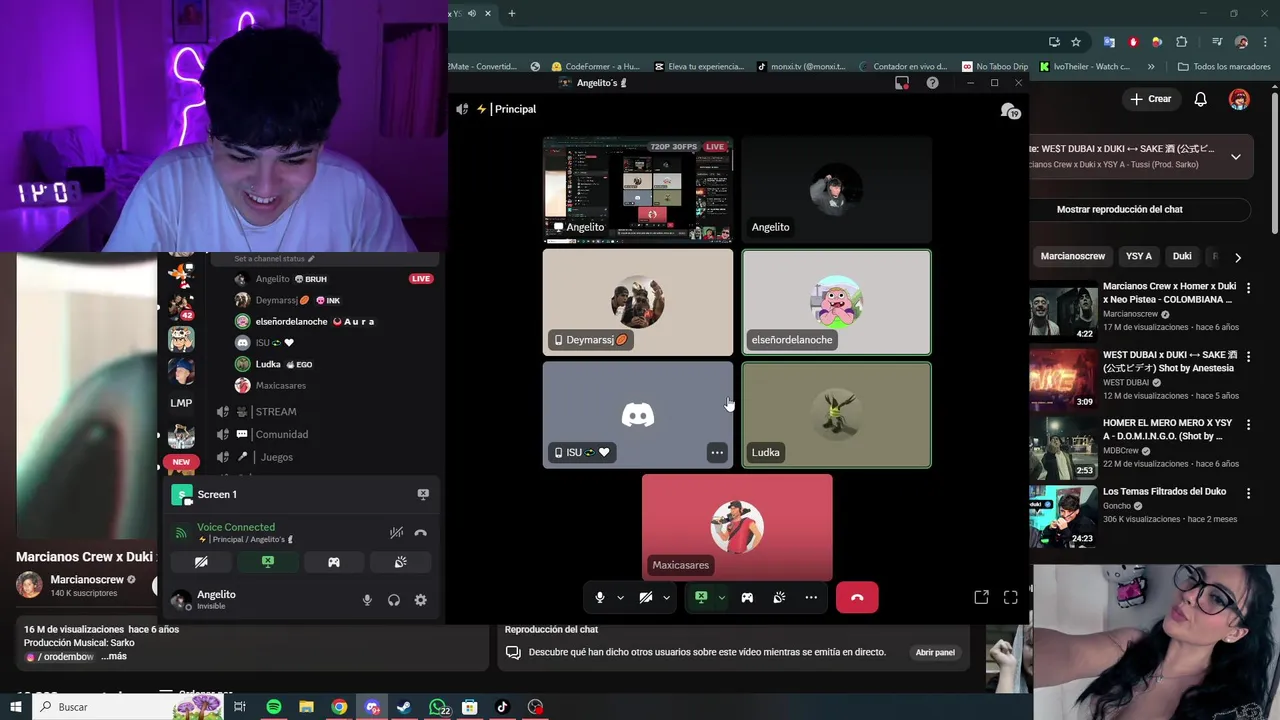Open the Juegos voice channel

[x=275, y=457]
